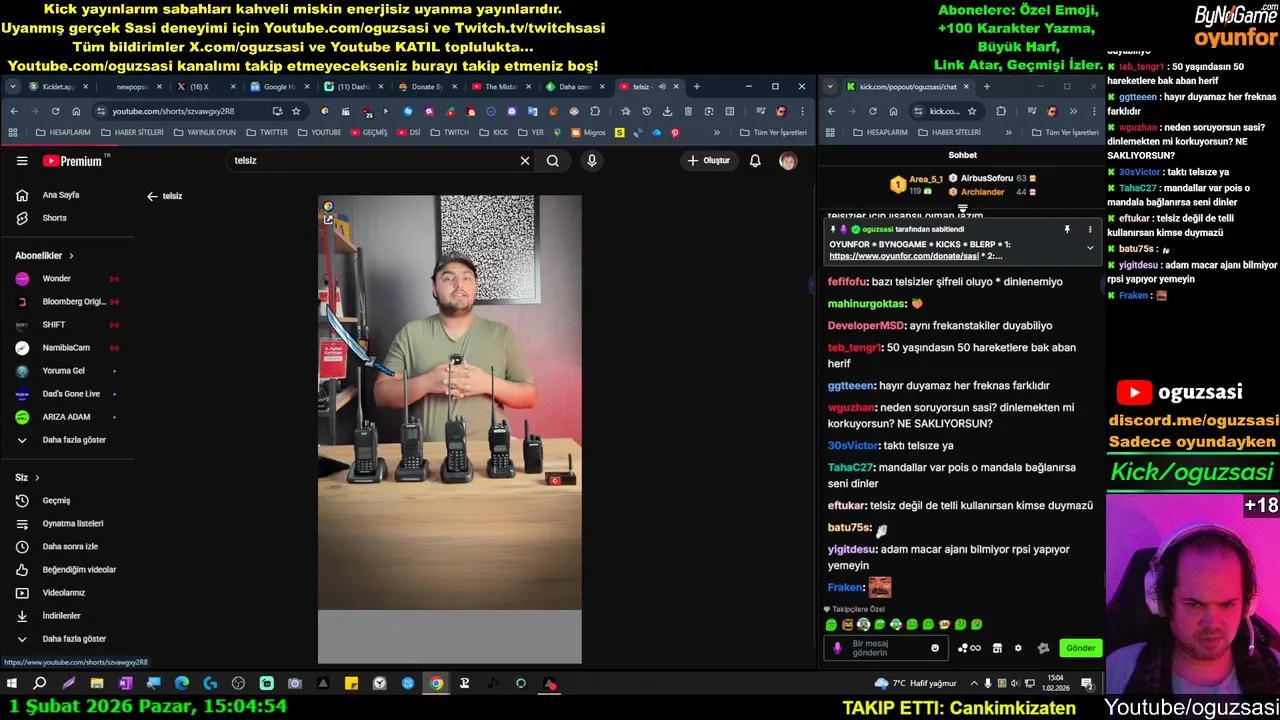Expand Abonelikler section chevron
Image resolution: width=1280 pixels, height=720 pixels.
71,256
